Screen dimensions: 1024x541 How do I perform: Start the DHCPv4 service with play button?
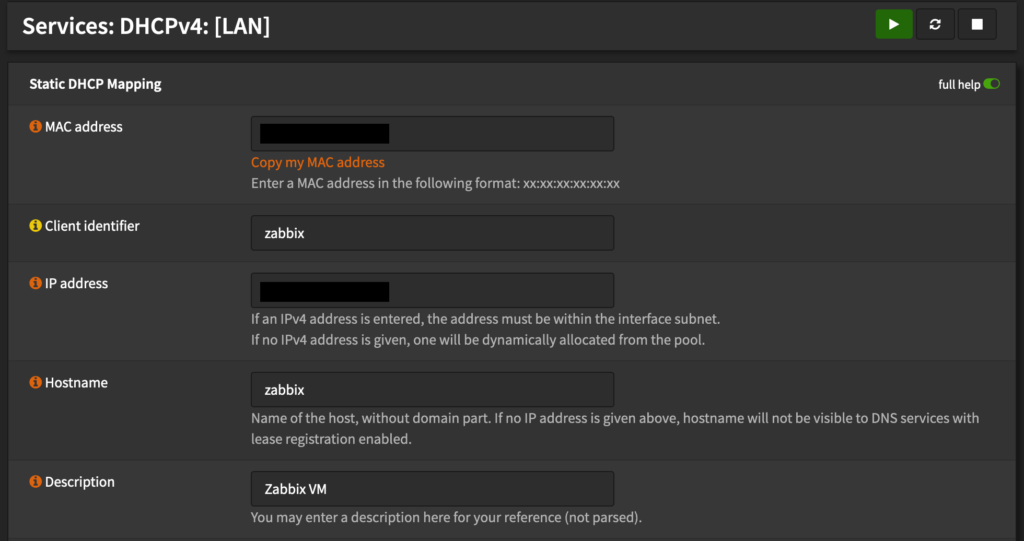(894, 25)
